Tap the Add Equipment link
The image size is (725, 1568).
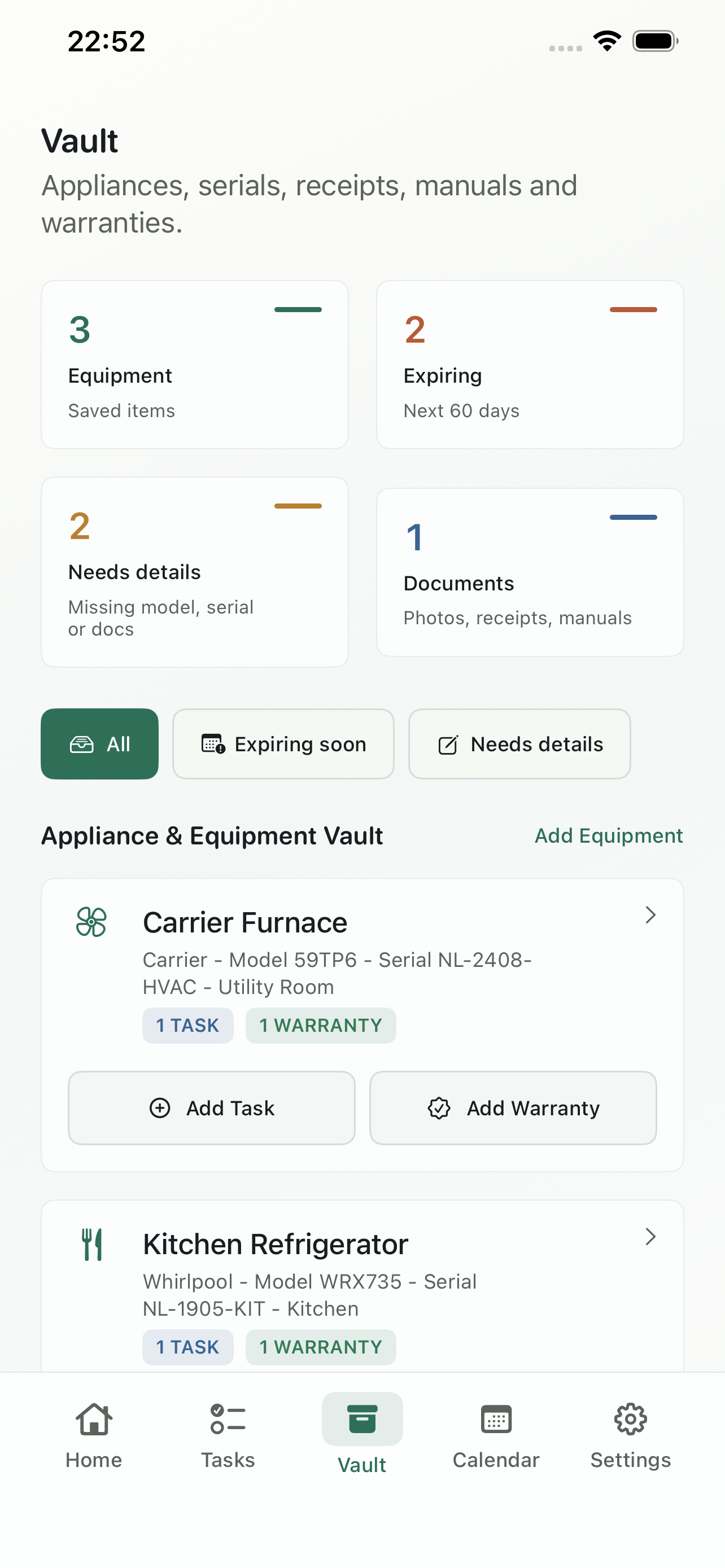(609, 836)
